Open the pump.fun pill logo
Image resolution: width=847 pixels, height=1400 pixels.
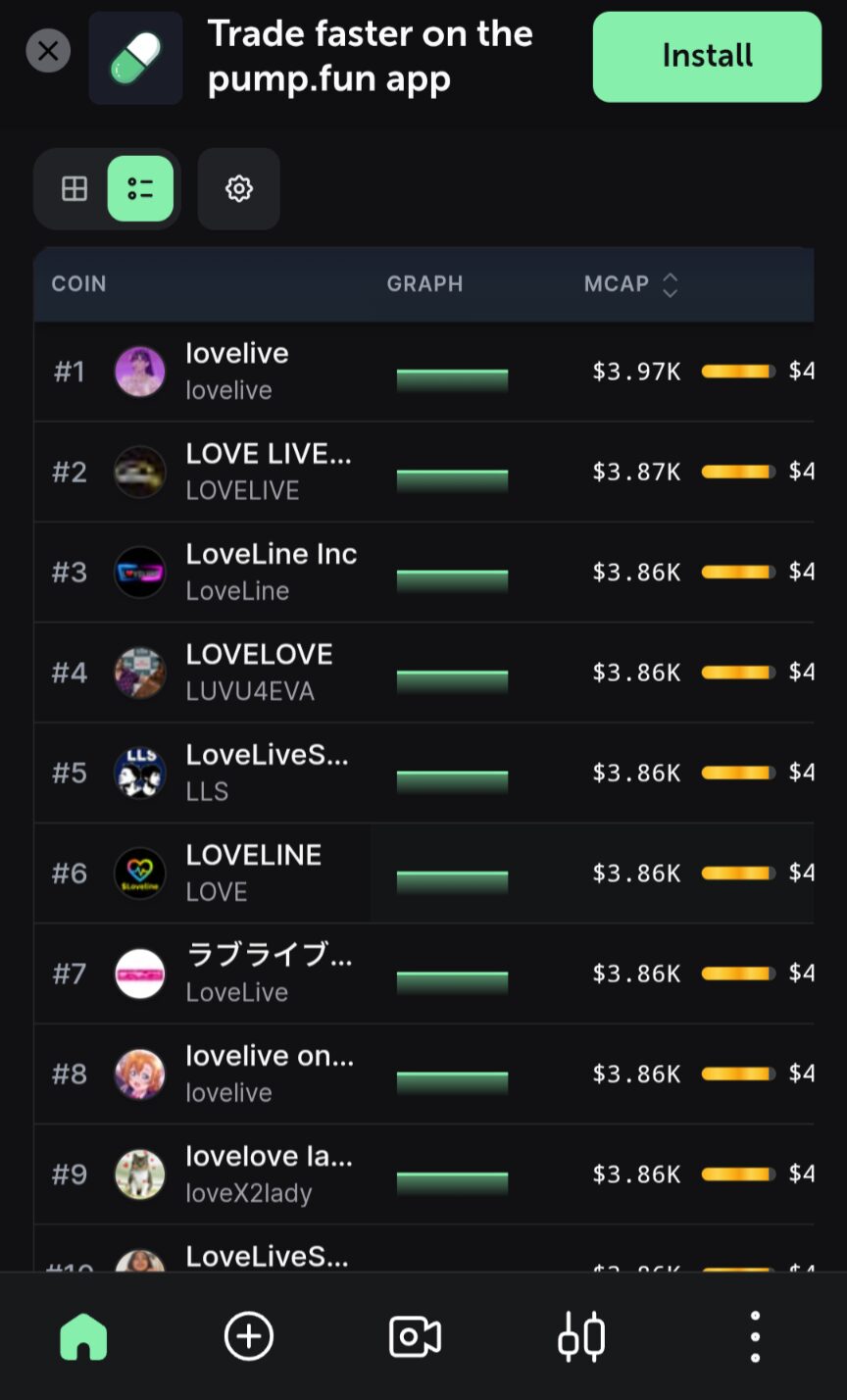pos(135,58)
